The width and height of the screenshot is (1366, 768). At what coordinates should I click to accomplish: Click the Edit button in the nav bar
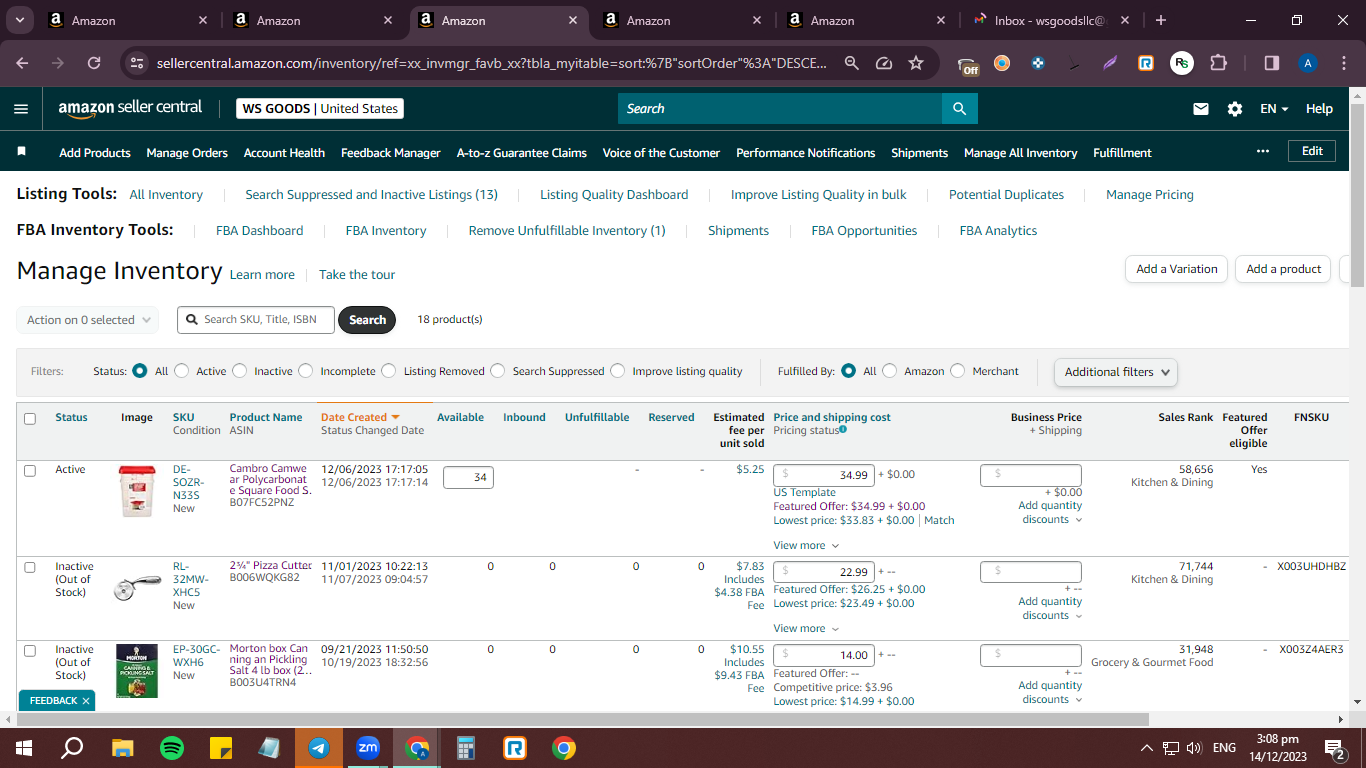[1312, 151]
